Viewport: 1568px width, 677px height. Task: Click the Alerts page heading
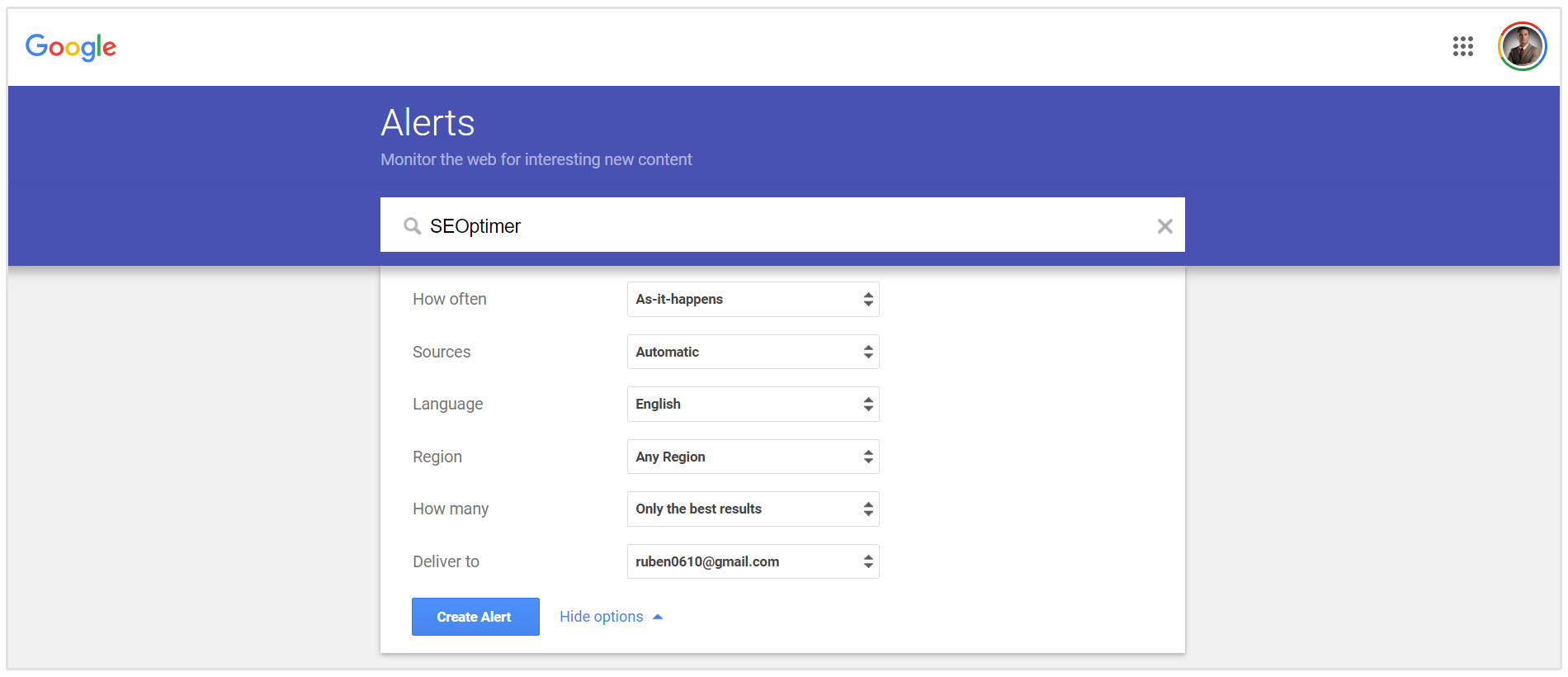427,123
